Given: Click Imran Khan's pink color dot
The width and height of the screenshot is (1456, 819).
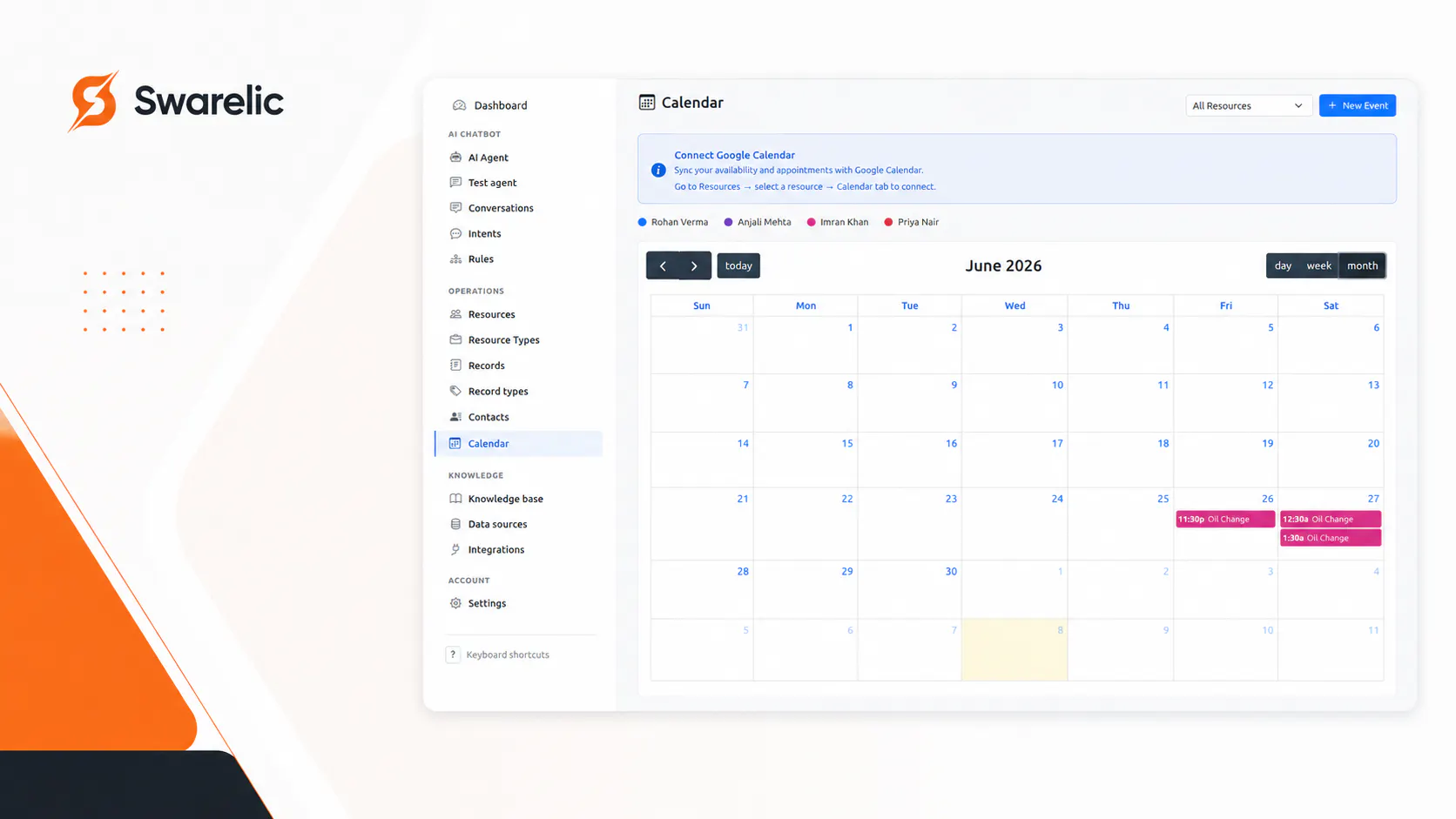Looking at the screenshot, I should point(812,222).
